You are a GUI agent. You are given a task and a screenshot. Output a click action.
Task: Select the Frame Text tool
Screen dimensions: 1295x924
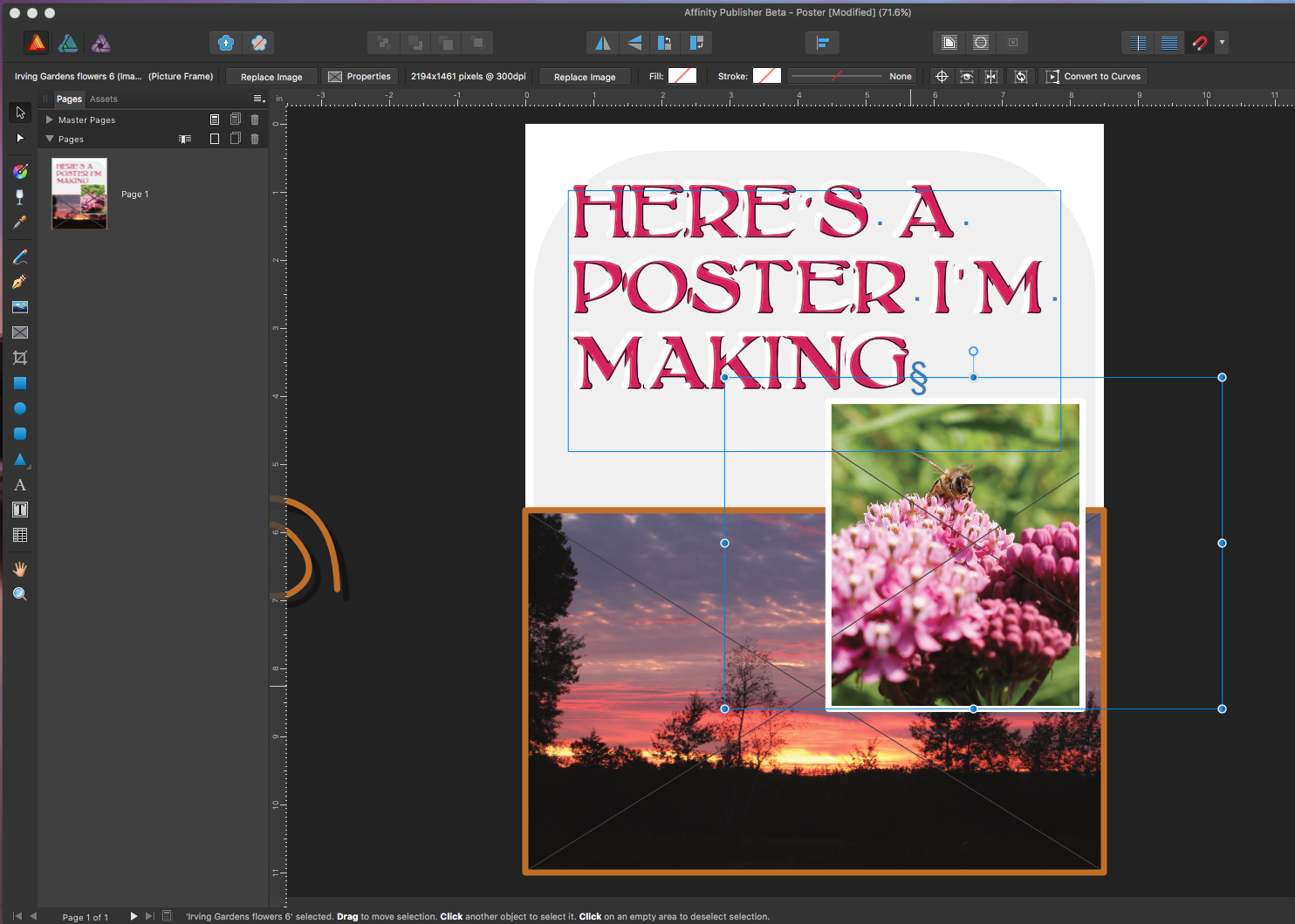click(x=20, y=510)
